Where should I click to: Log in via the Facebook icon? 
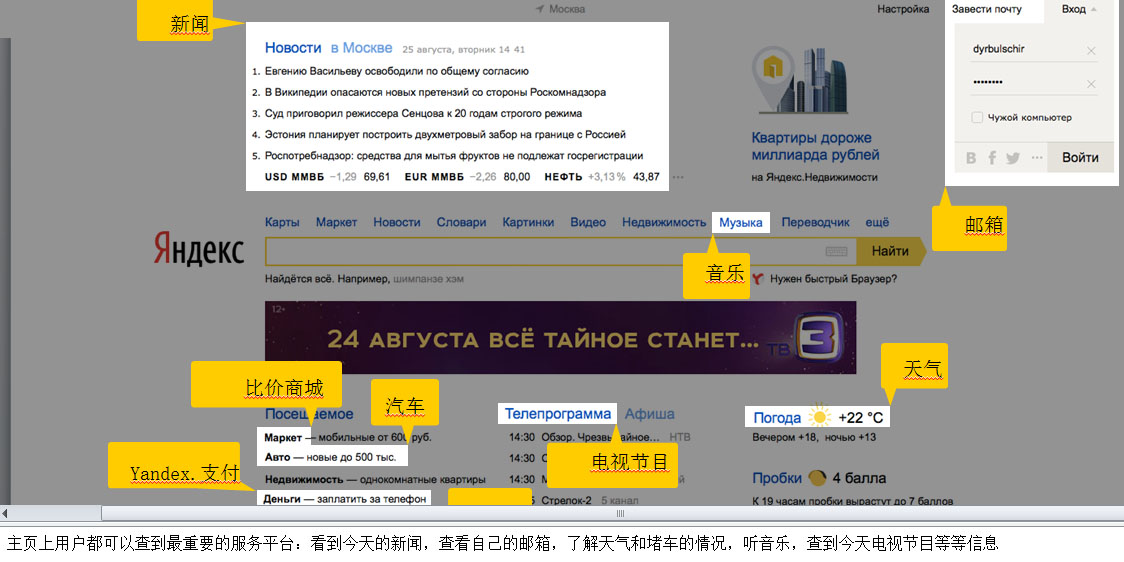pos(992,158)
